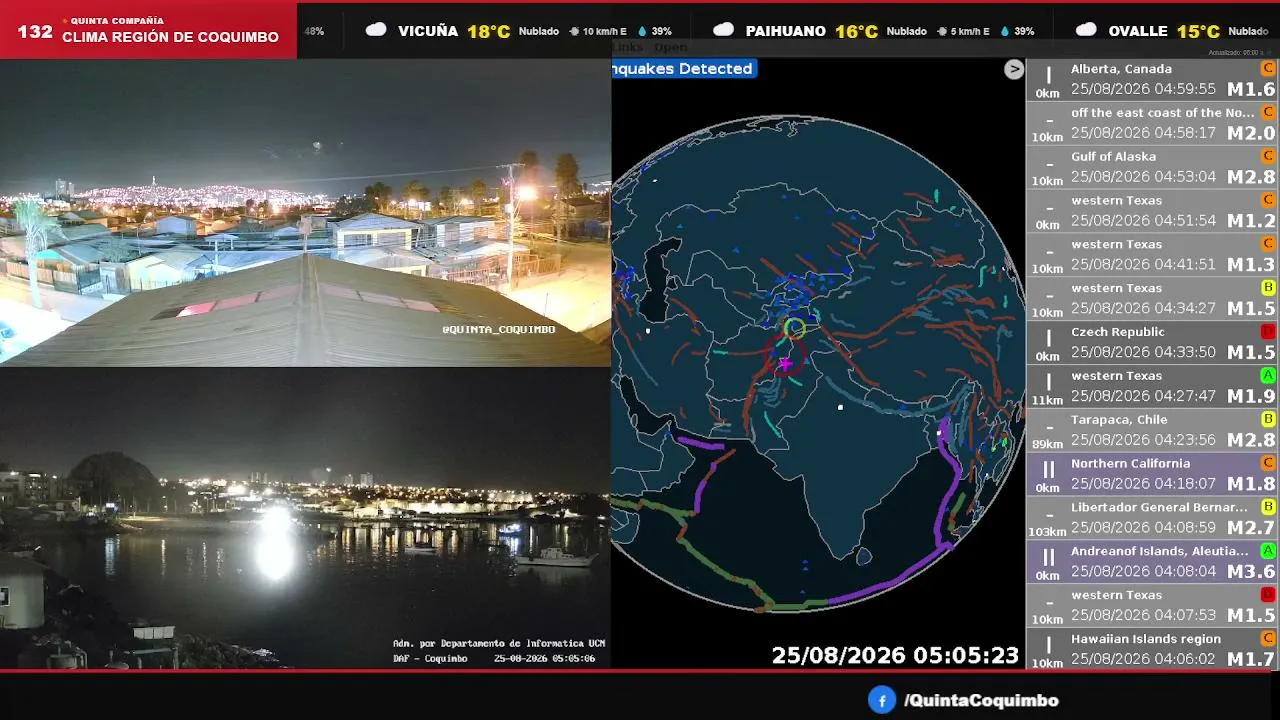1280x720 pixels.
Task: Click the 89km depth value
Action: (x=1048, y=444)
